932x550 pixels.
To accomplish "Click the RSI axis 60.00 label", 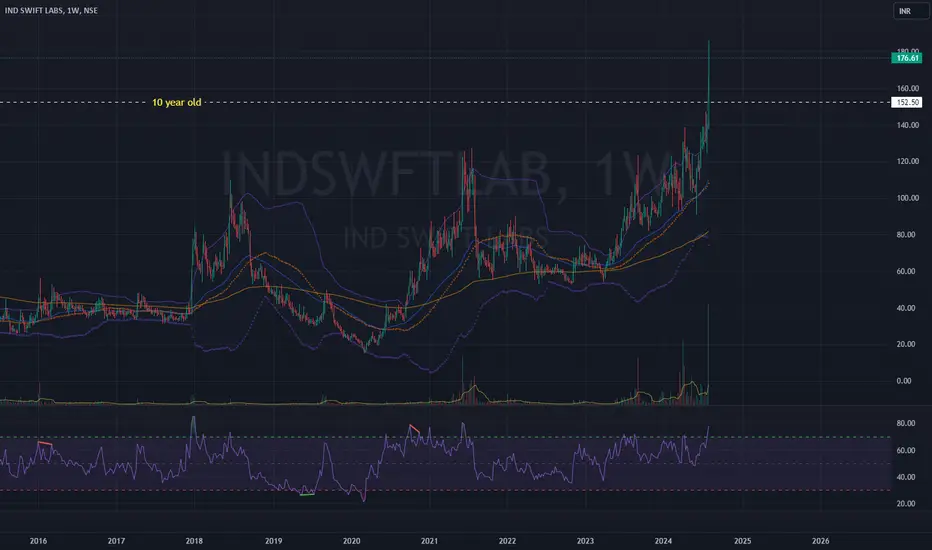I will (906, 451).
